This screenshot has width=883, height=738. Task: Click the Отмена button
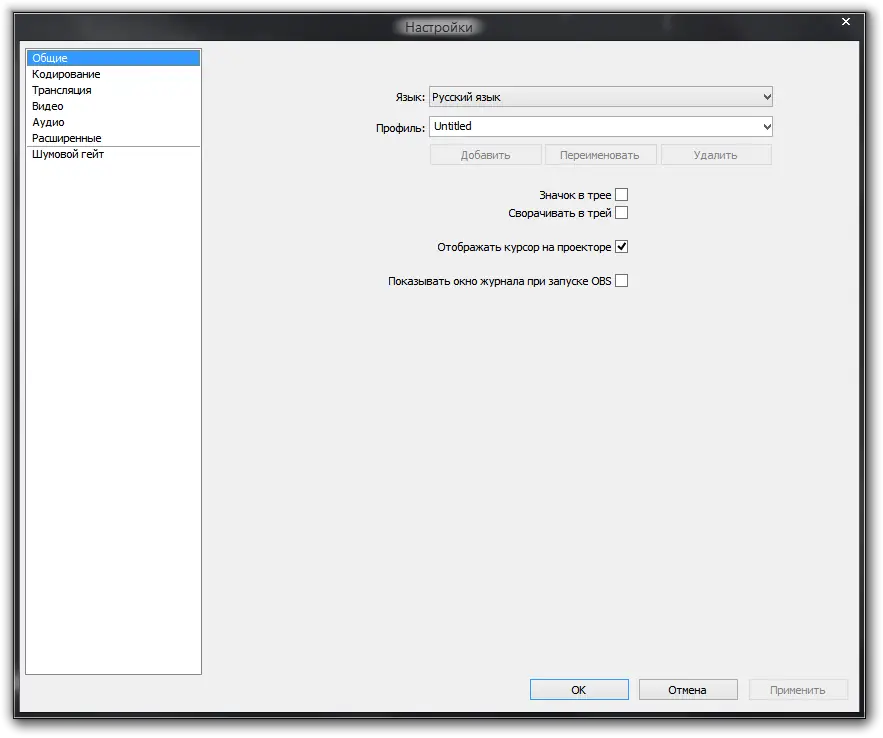[x=688, y=690]
